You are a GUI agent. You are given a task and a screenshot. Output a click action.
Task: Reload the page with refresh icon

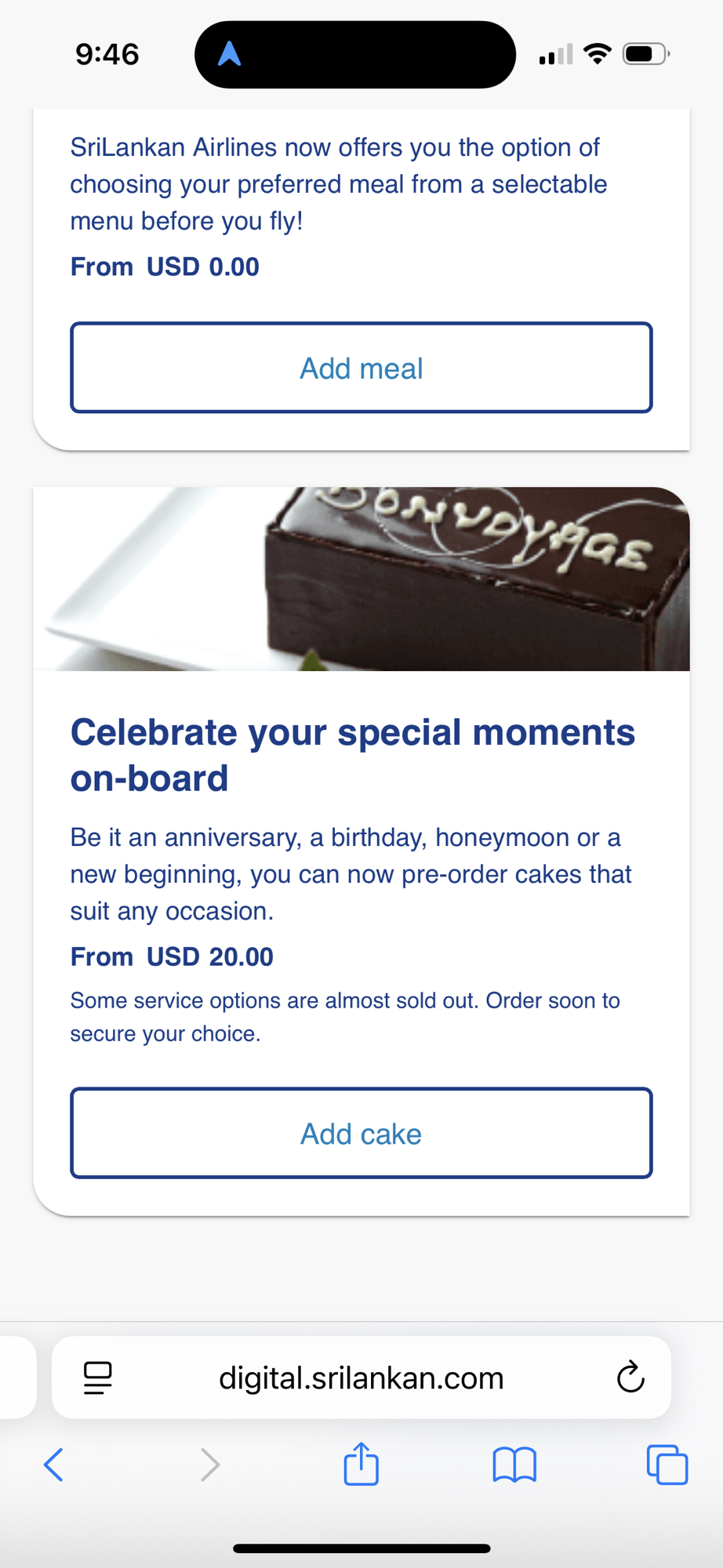(630, 1377)
